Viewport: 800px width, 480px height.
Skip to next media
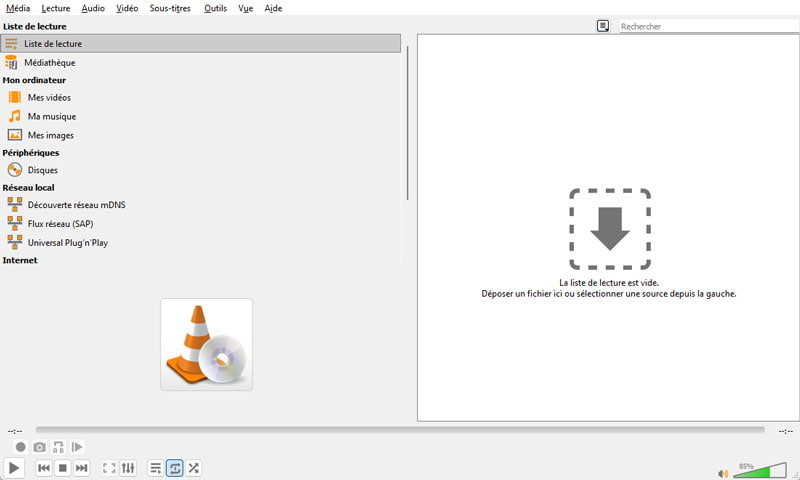point(82,468)
